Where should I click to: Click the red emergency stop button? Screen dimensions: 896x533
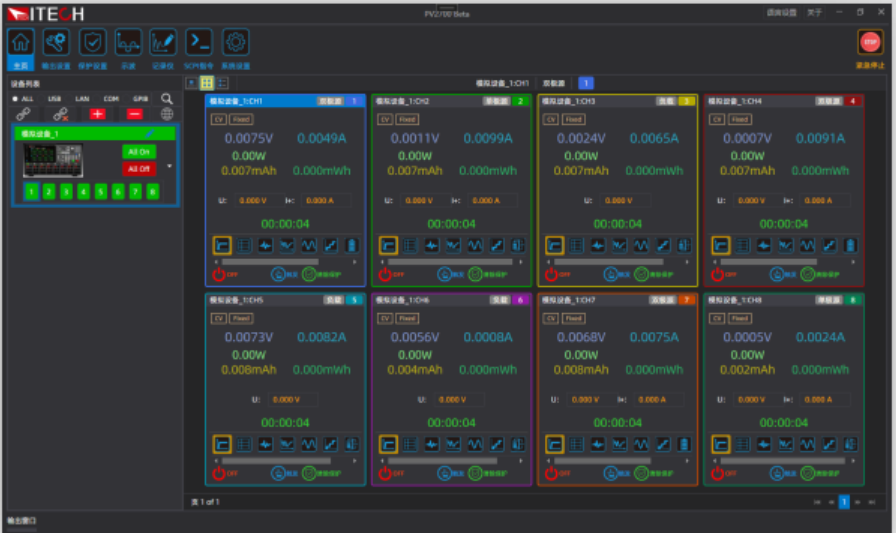point(870,42)
